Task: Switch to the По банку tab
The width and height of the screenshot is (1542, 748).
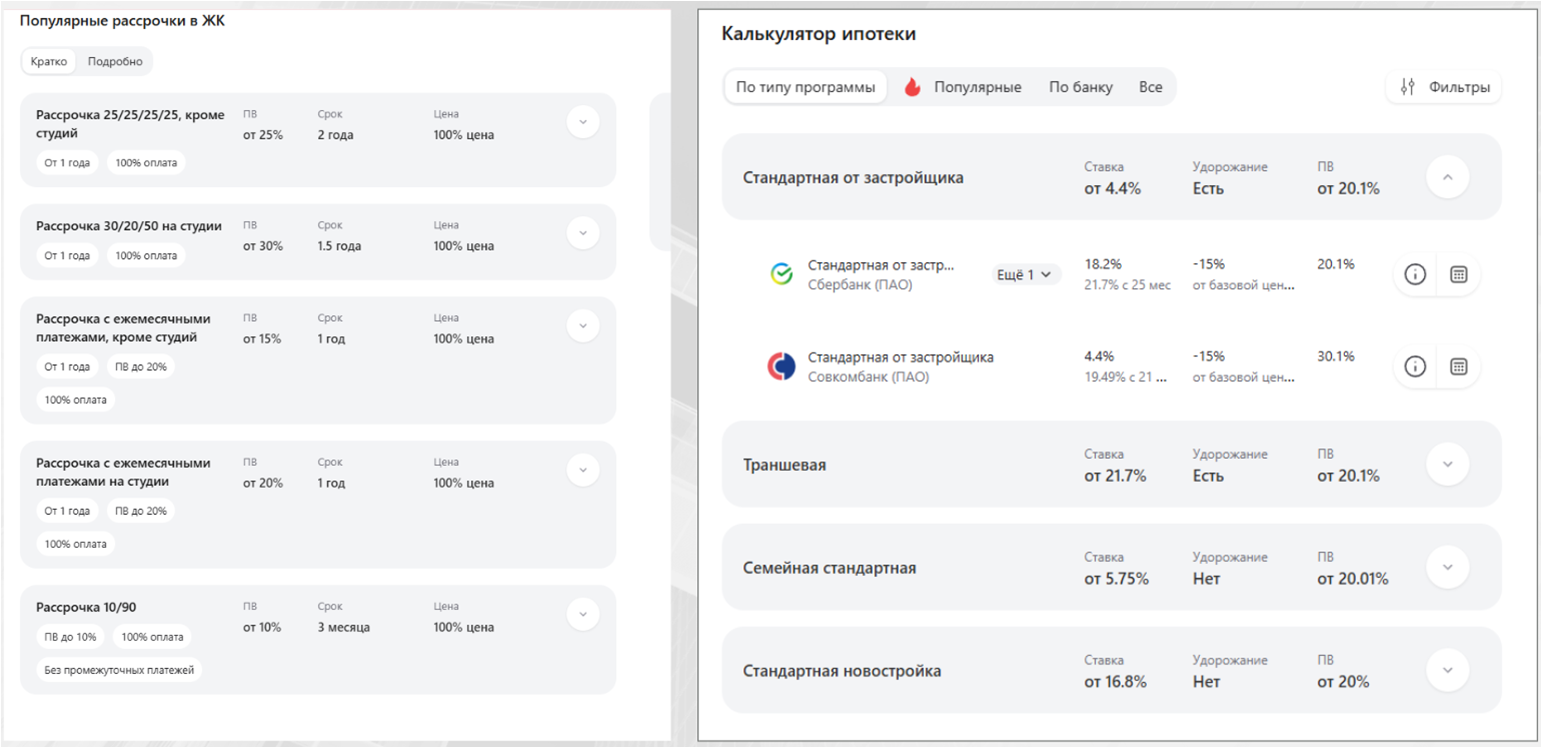Action: pos(1081,87)
